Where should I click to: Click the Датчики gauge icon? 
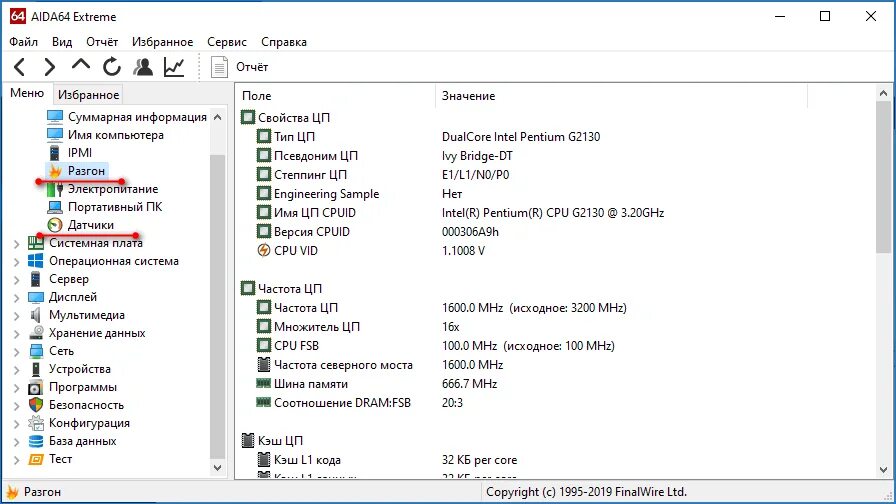tap(55, 225)
